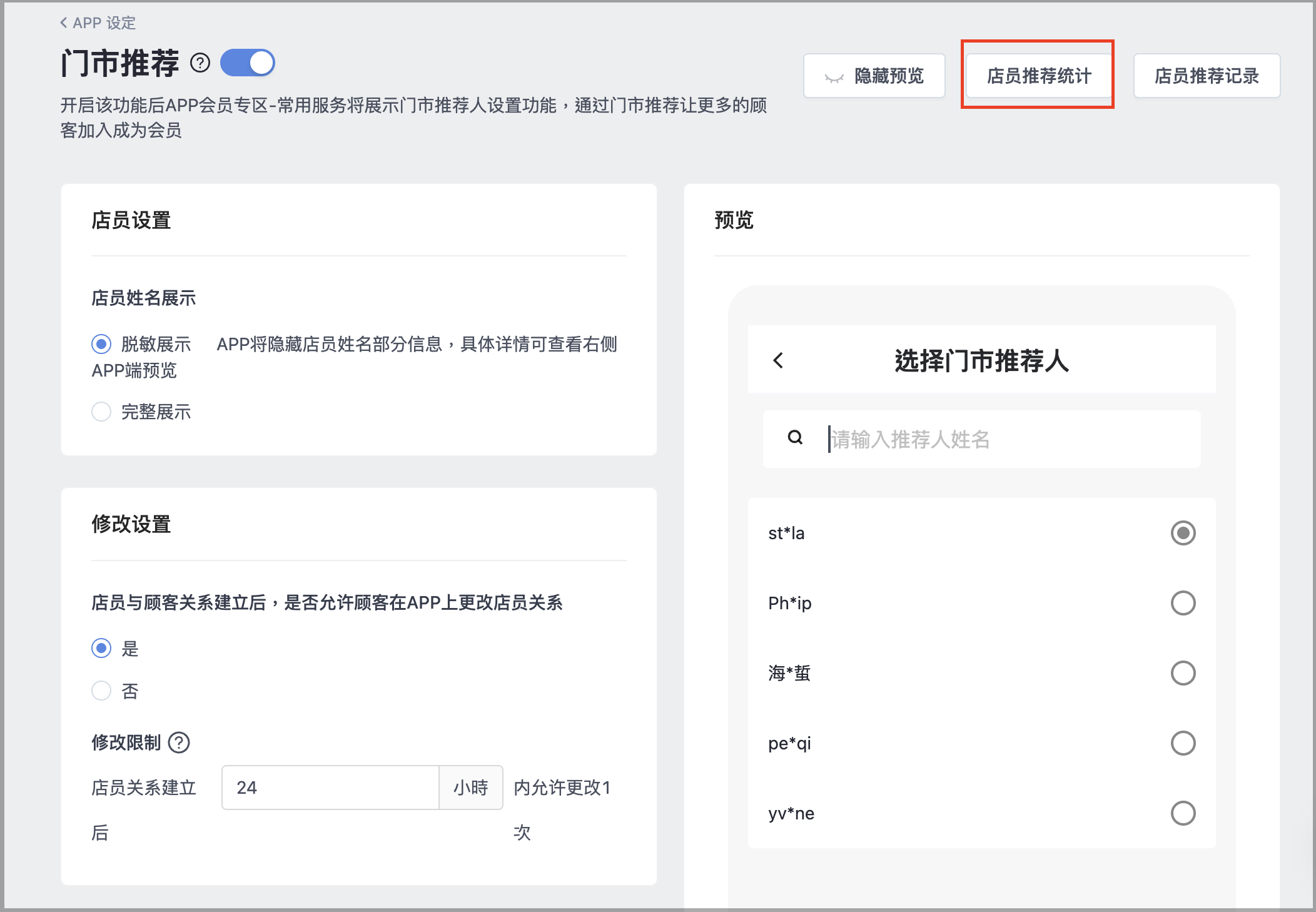Click the 预览 panel heading

(x=734, y=220)
